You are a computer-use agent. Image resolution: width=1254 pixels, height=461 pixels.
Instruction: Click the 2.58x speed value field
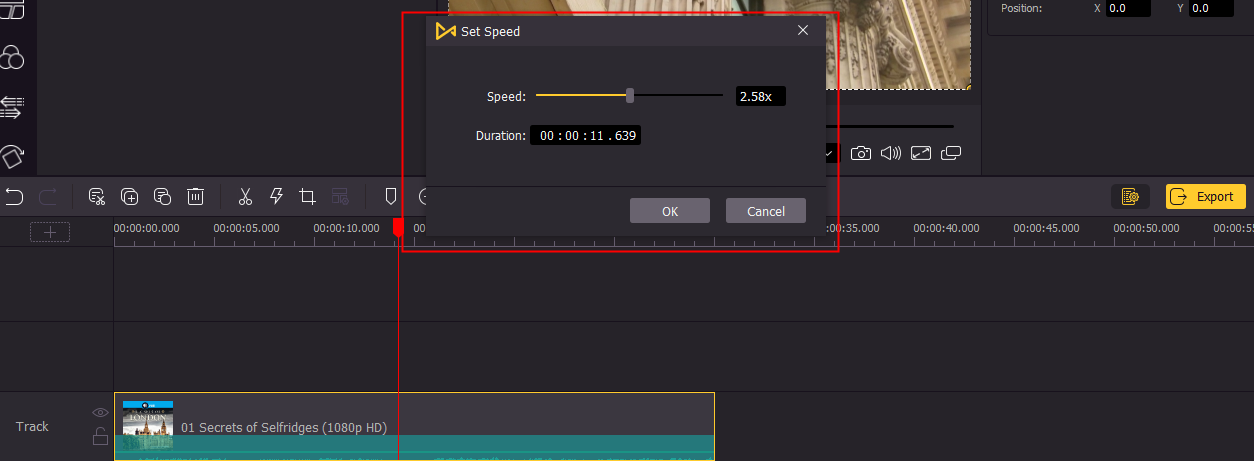coord(761,96)
